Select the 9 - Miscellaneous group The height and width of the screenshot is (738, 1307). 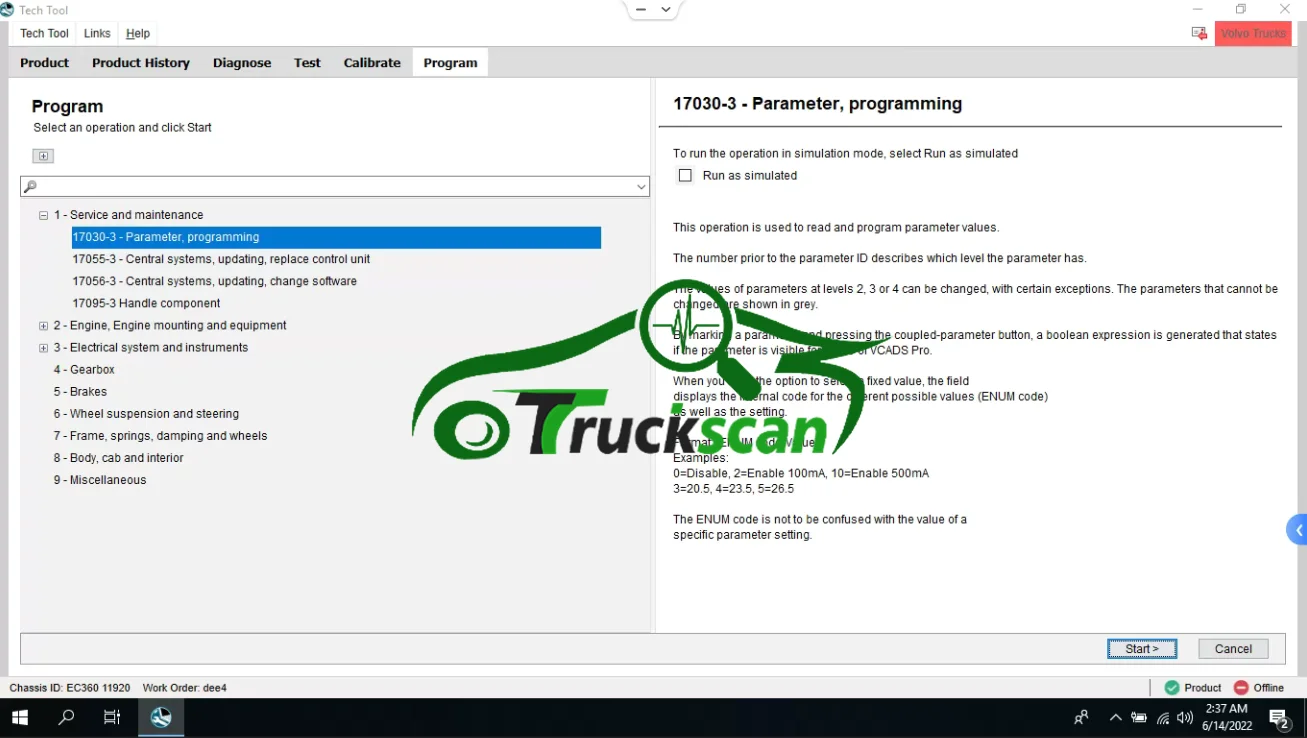point(100,480)
